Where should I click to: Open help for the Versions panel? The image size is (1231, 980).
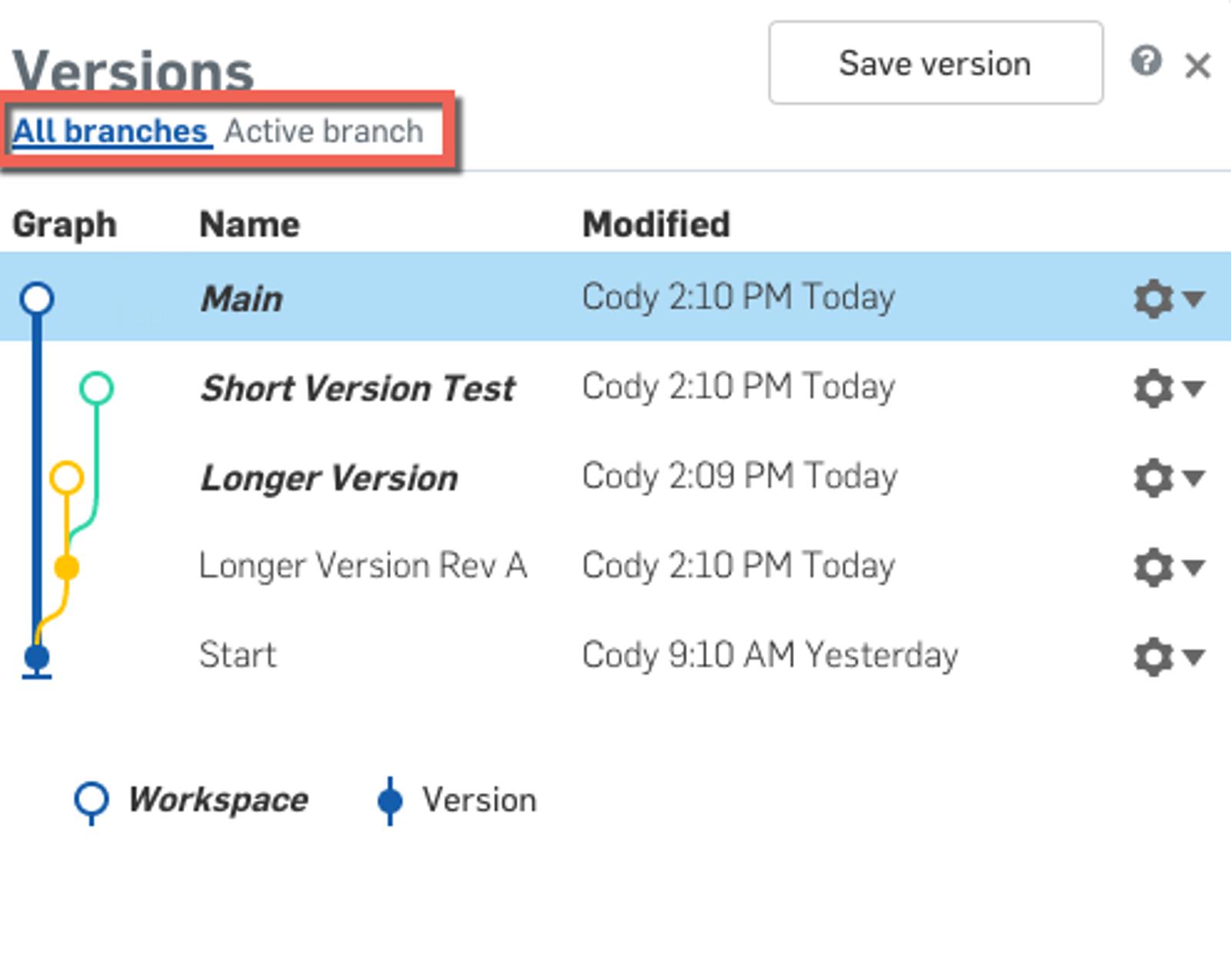(1146, 62)
